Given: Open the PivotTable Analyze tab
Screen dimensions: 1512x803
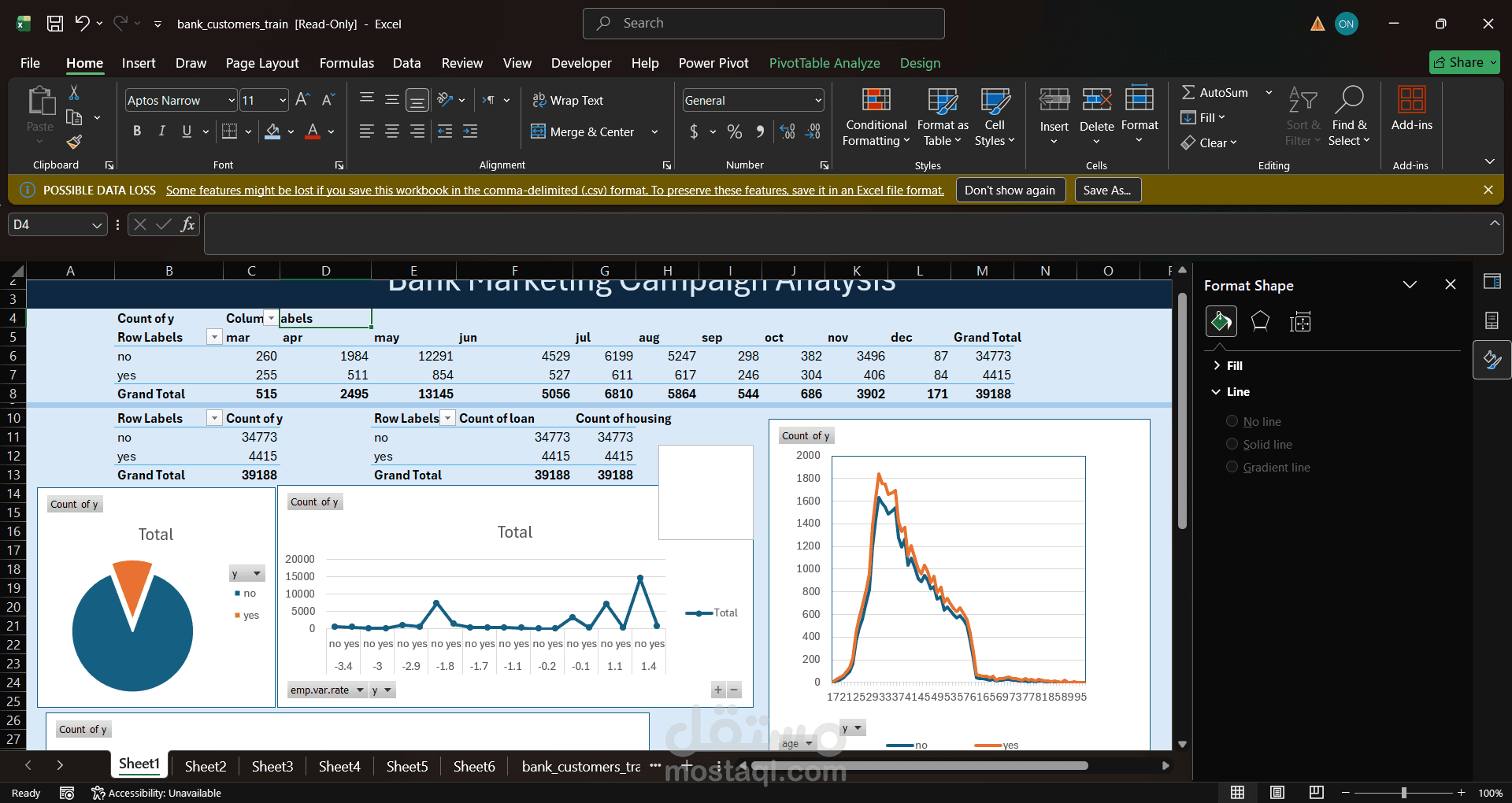Looking at the screenshot, I should pos(825,63).
